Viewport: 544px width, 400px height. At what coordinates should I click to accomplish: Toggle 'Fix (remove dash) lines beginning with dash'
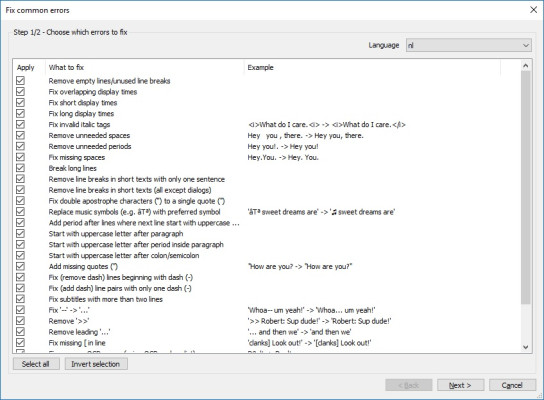click(x=20, y=277)
